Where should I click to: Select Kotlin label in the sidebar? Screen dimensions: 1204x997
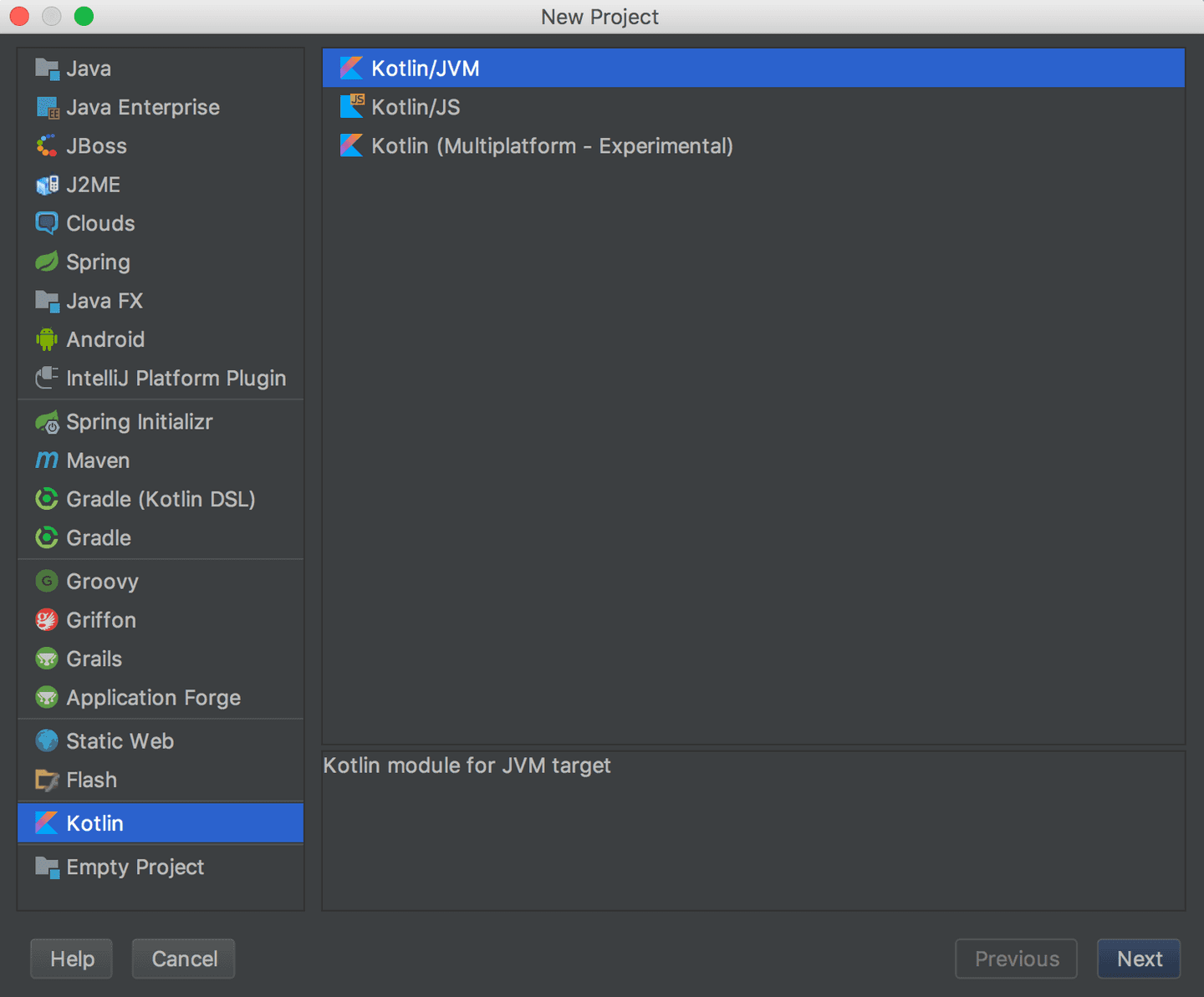click(x=95, y=823)
